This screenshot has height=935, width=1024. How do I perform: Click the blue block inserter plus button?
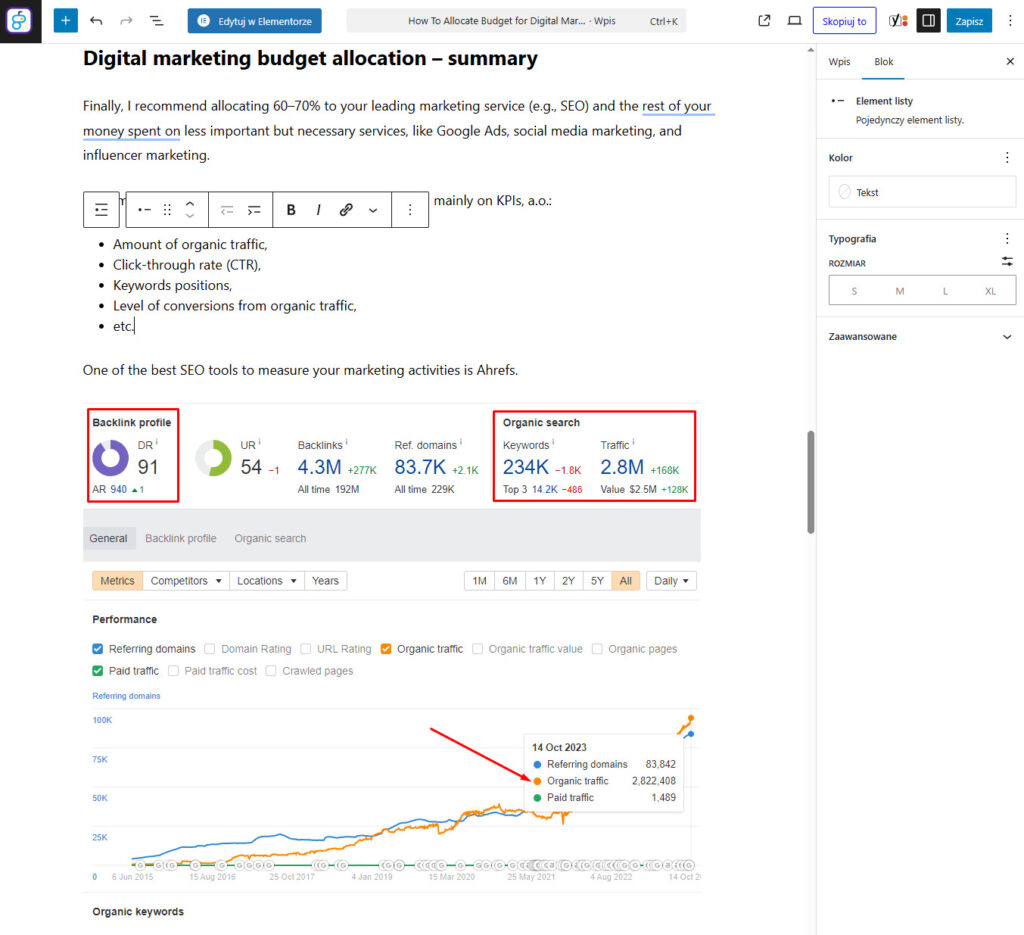tap(65, 20)
